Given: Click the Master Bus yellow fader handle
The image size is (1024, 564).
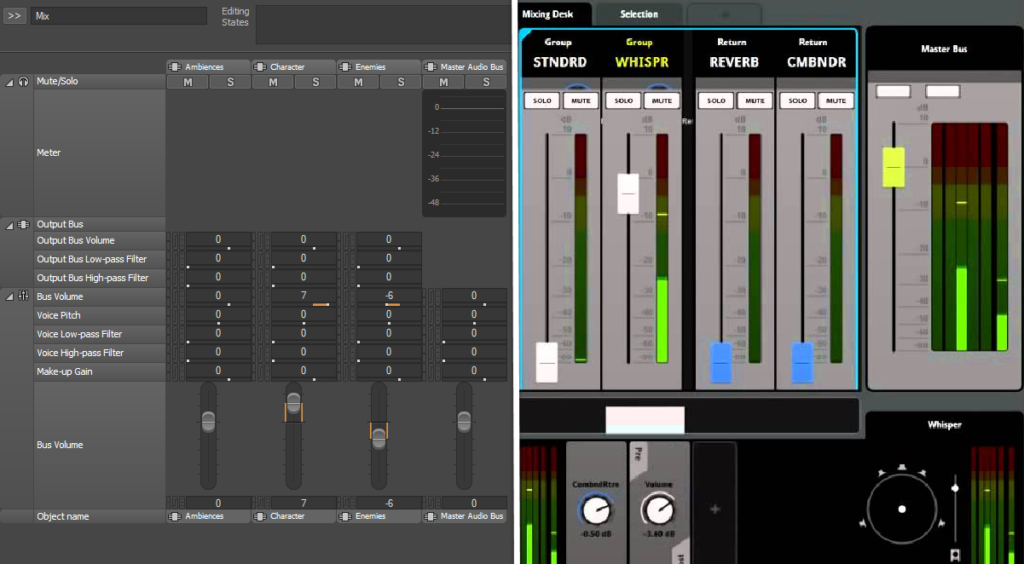Looking at the screenshot, I should tap(893, 167).
